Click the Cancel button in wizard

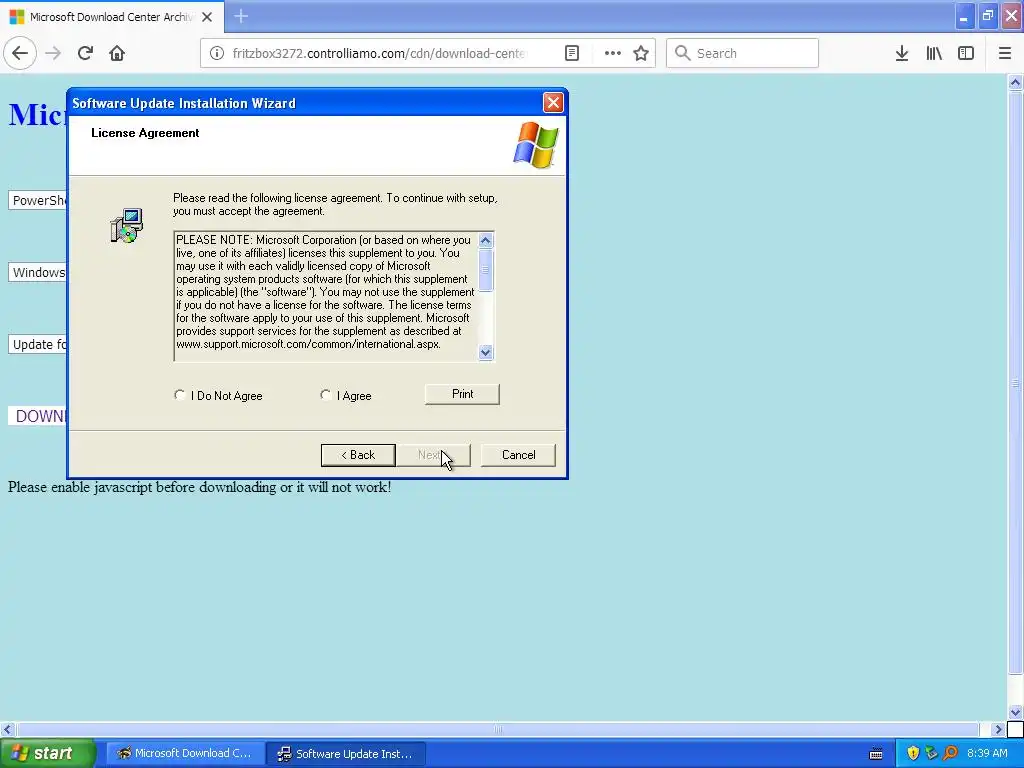click(519, 455)
